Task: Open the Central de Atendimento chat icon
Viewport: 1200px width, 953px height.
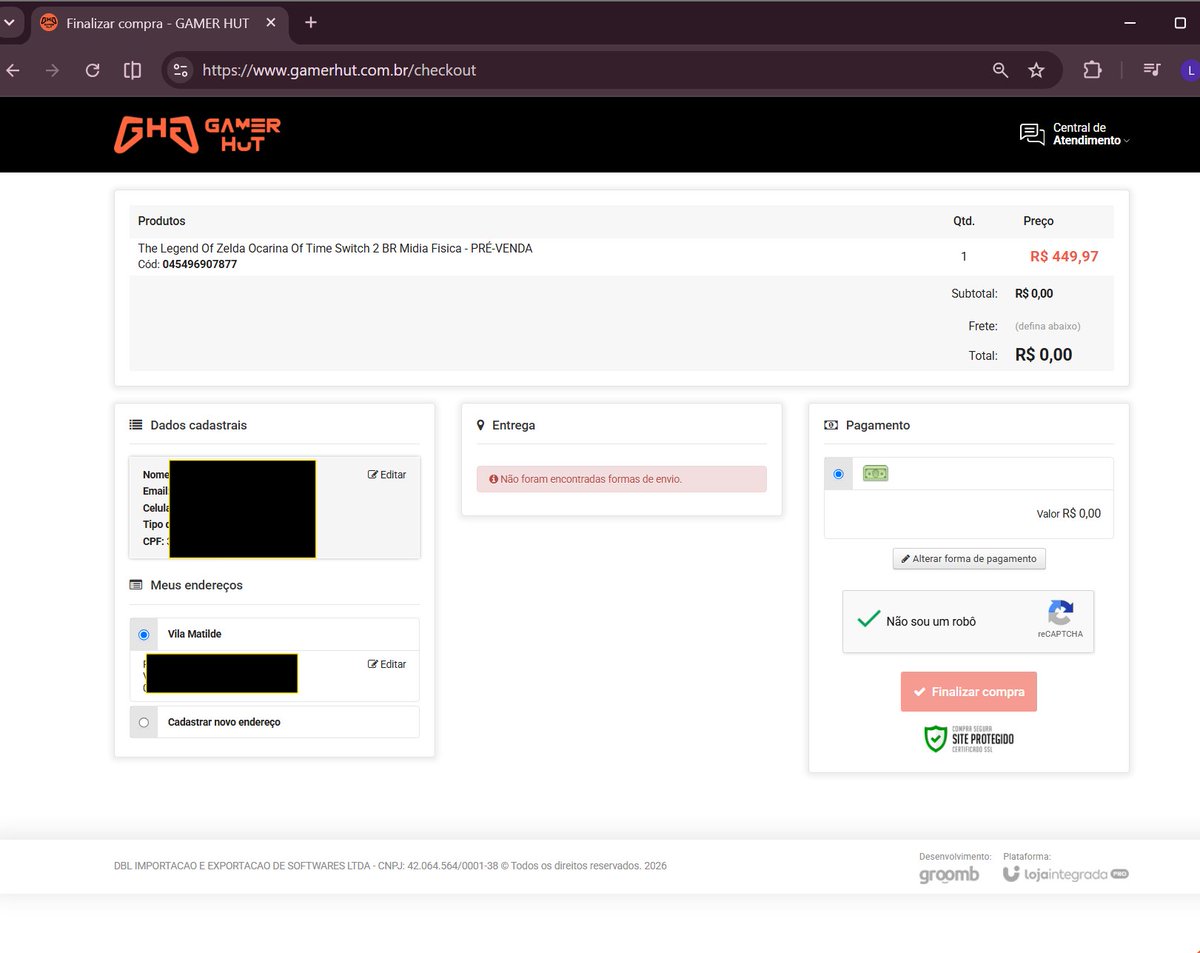Action: (x=1032, y=134)
